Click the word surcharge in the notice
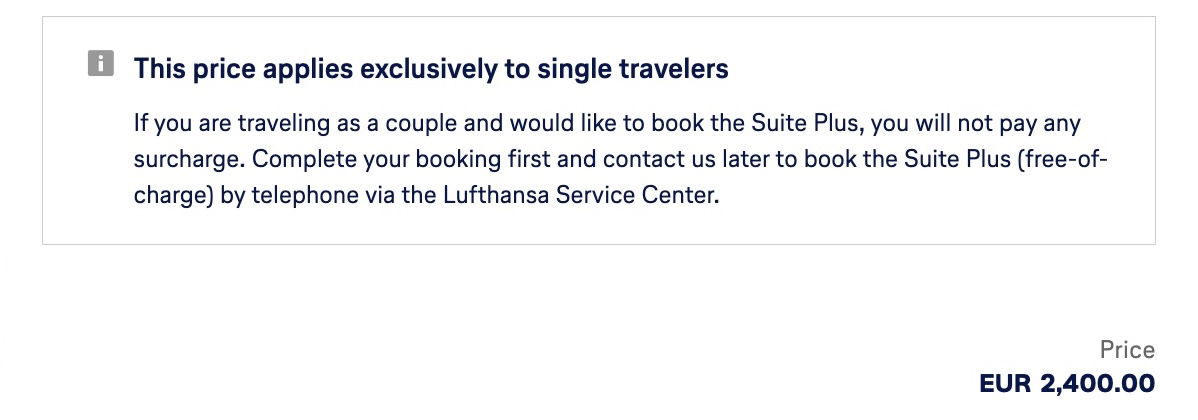Image resolution: width=1198 pixels, height=420 pixels. pyautogui.click(x=189, y=160)
